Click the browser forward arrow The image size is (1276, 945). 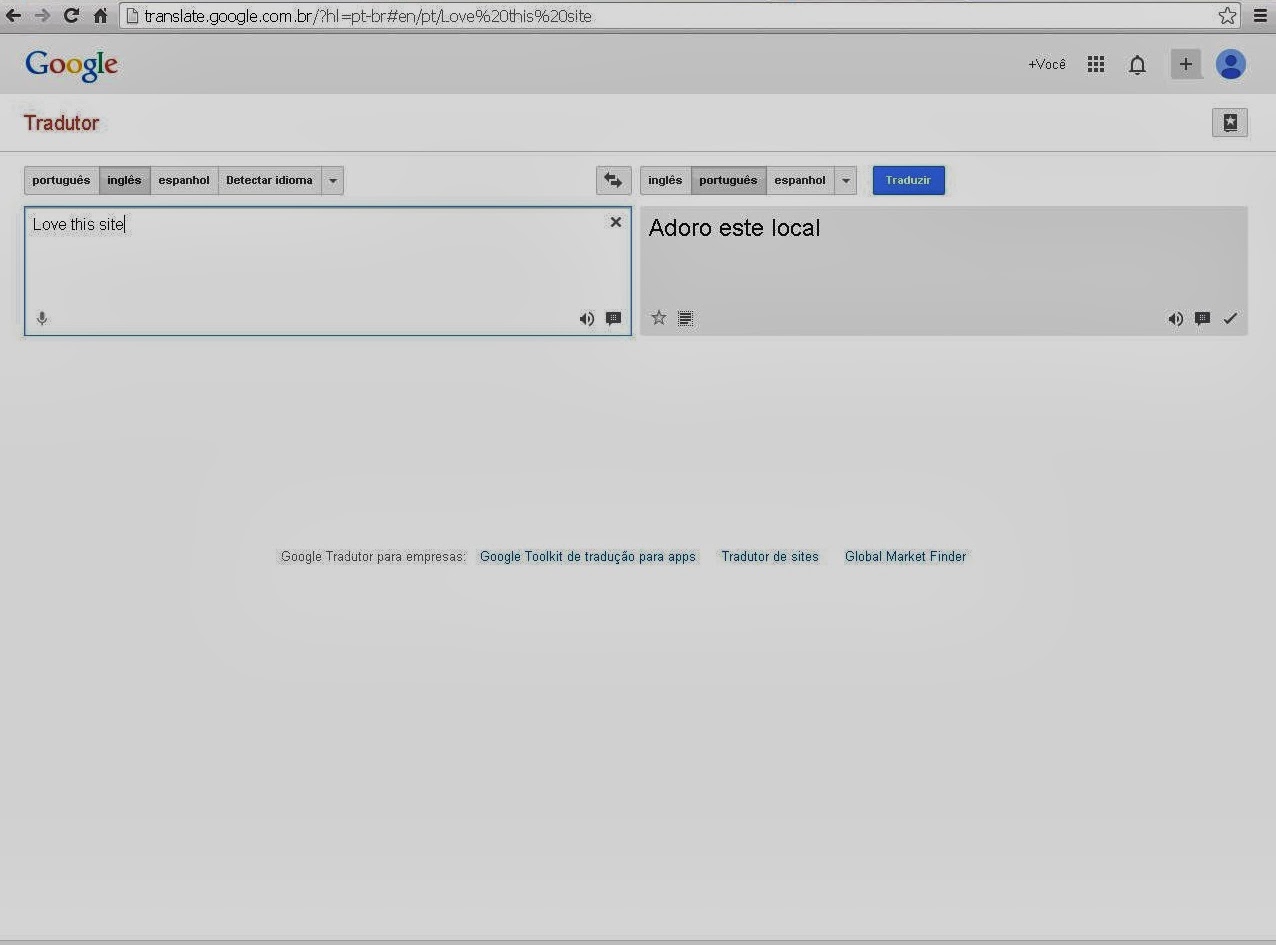[42, 16]
